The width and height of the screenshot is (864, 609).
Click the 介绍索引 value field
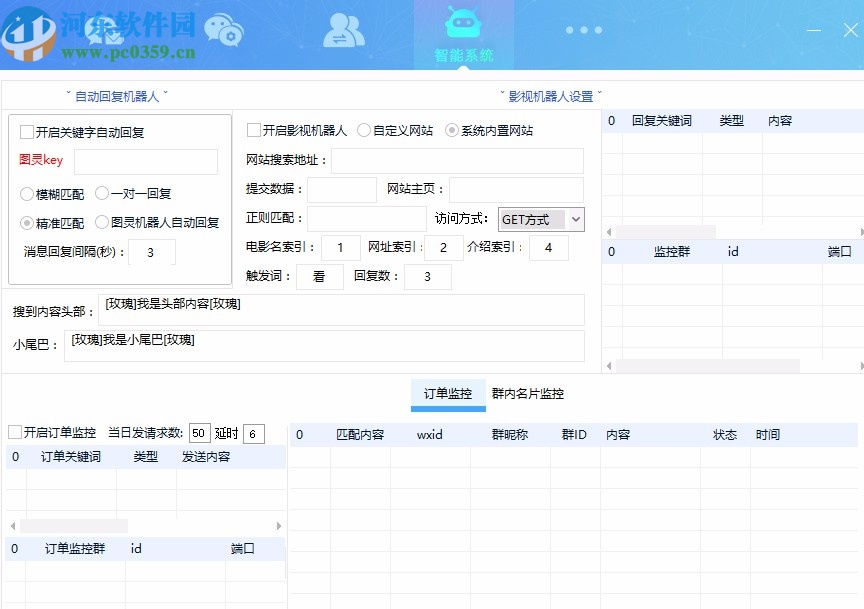point(549,247)
